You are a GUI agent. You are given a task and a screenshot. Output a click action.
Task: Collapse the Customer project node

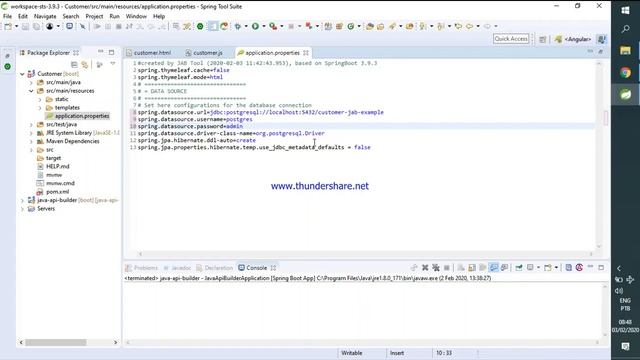click(22, 74)
